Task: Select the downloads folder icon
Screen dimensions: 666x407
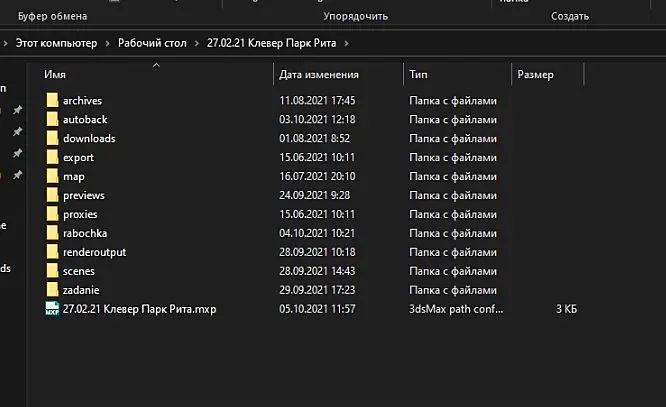Action: pos(52,138)
